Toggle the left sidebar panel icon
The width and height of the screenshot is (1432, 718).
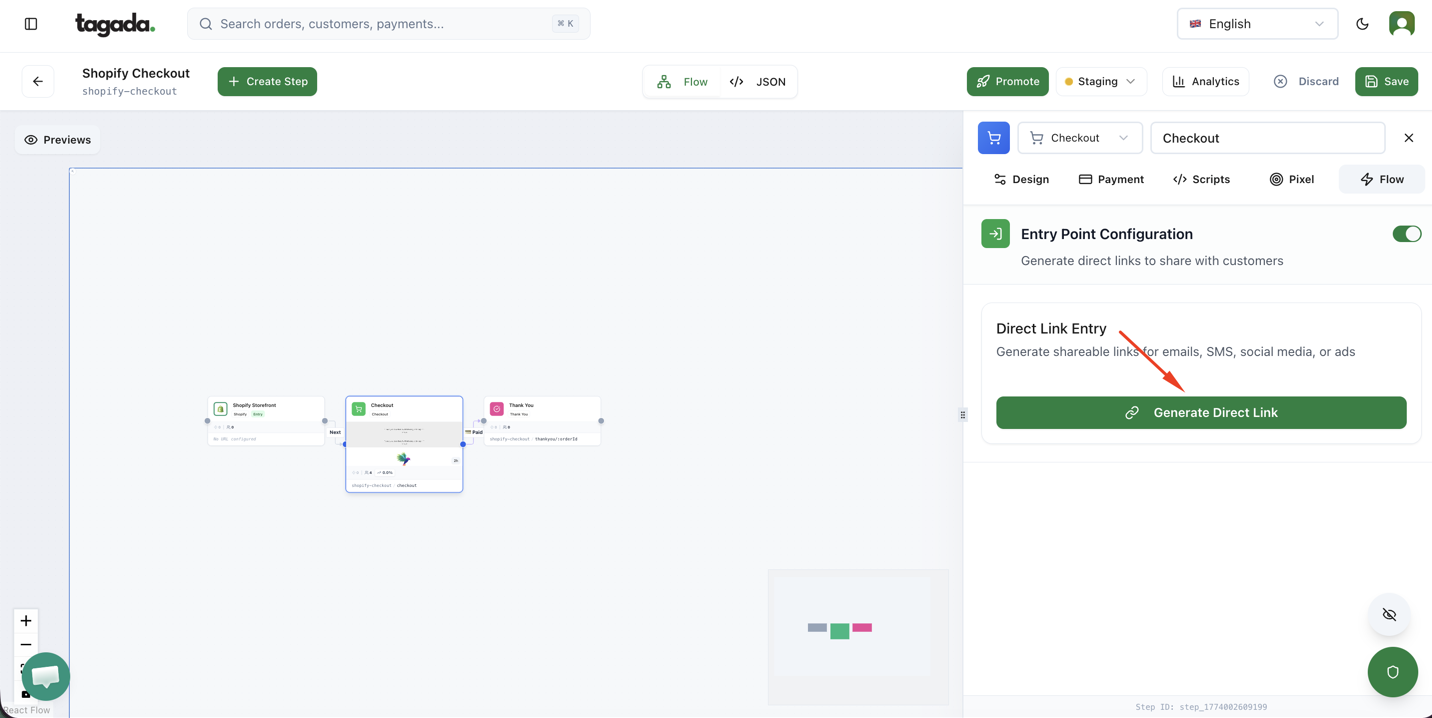[x=31, y=24]
